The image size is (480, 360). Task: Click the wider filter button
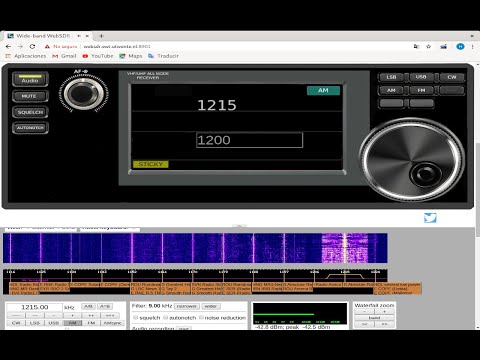point(211,306)
